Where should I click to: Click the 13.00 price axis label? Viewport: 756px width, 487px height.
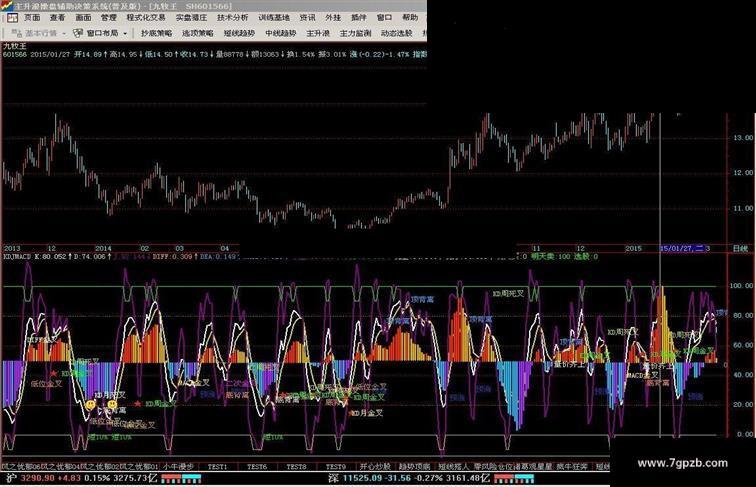[743, 137]
